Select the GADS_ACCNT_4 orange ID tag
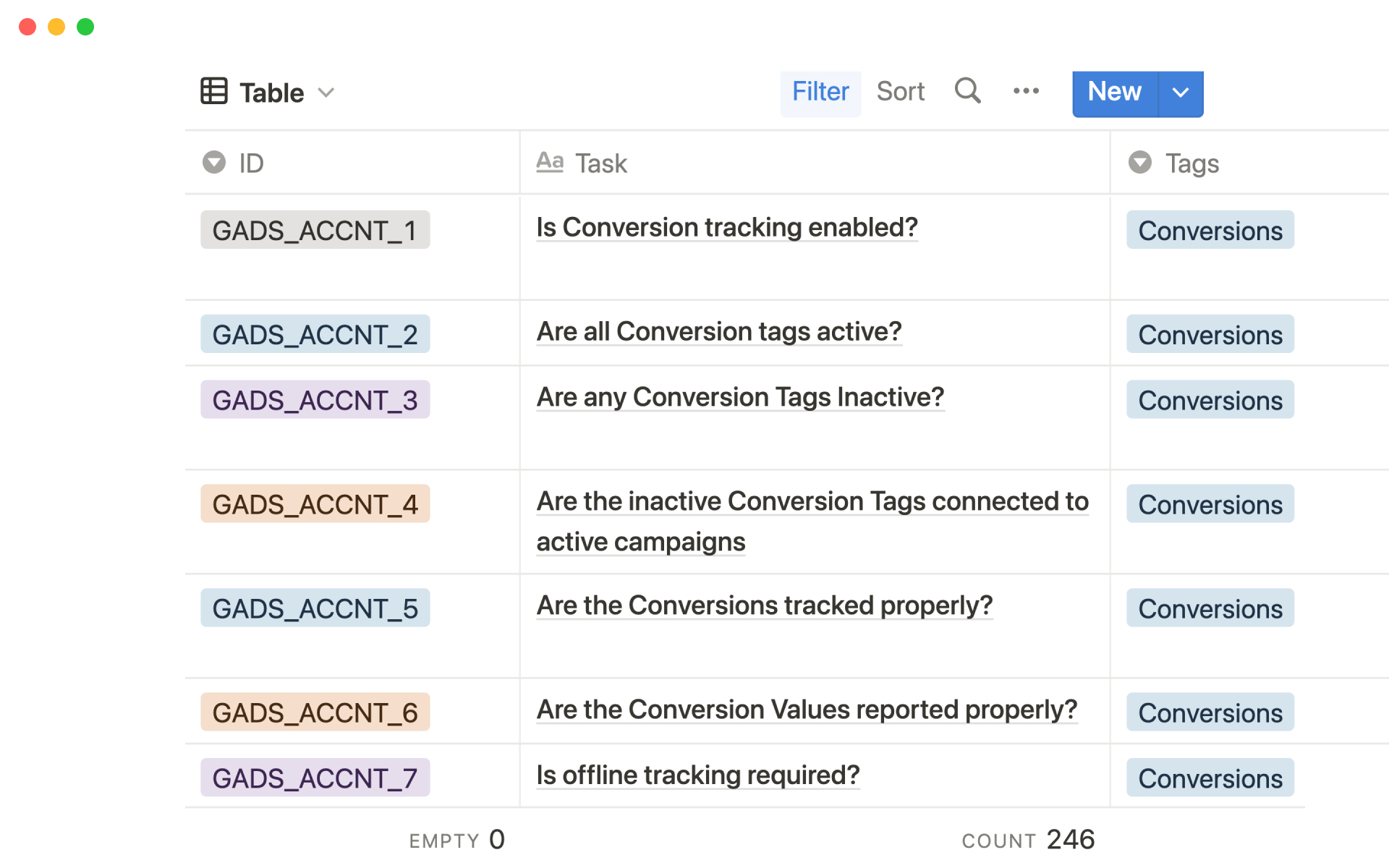 pyautogui.click(x=315, y=503)
